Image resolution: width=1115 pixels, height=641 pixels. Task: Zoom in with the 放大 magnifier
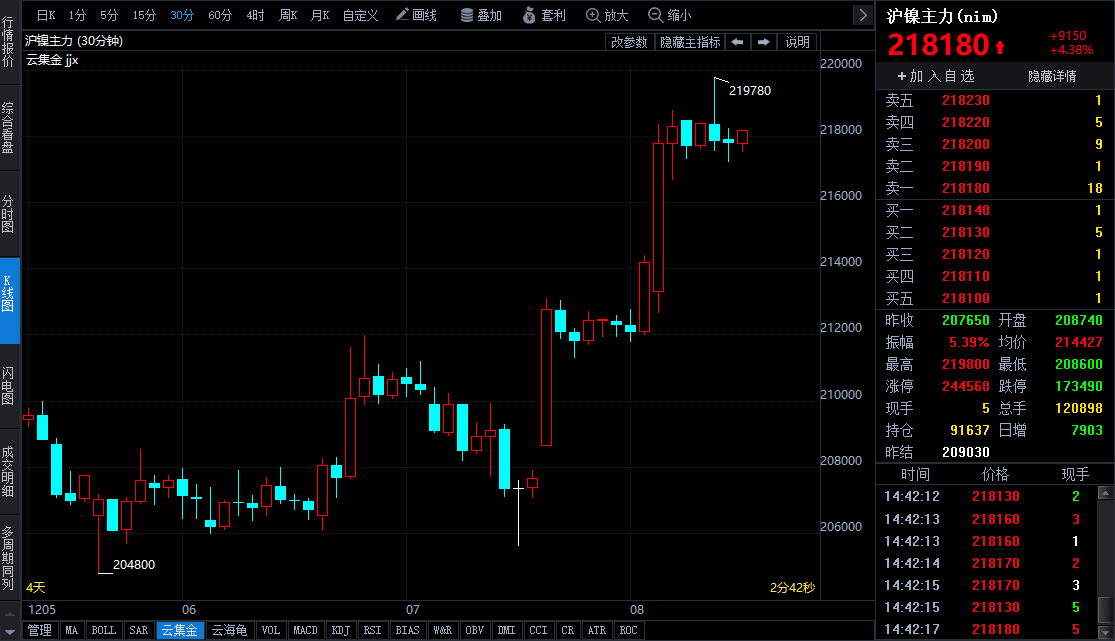tap(607, 15)
